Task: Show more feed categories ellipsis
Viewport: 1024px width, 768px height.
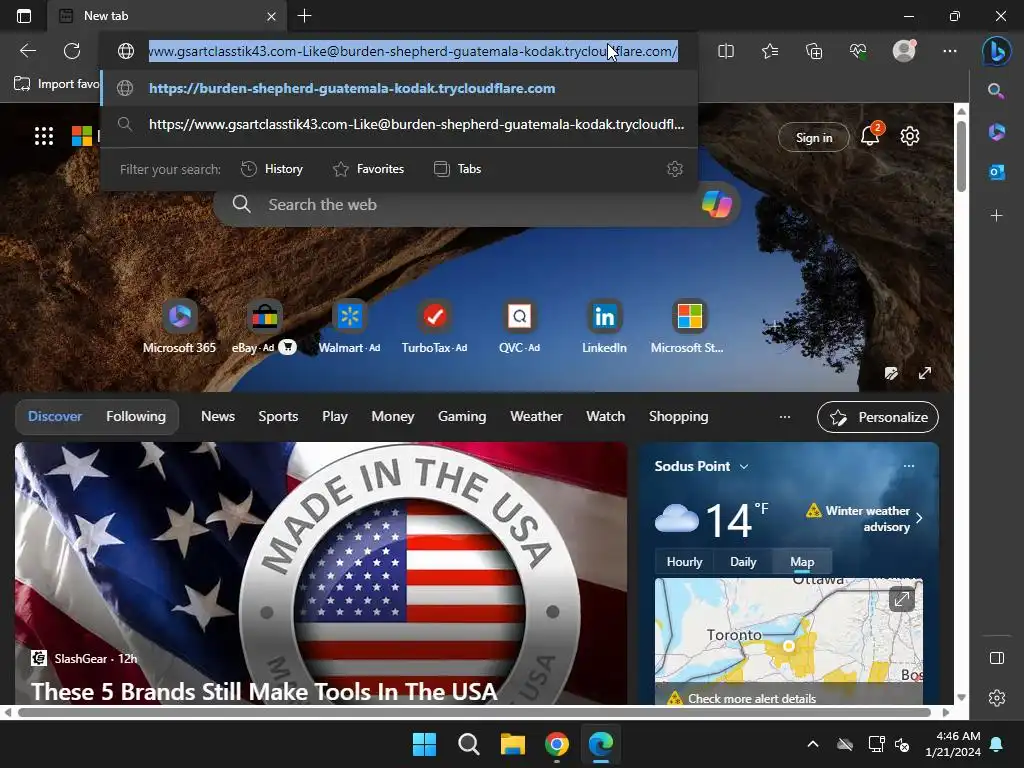Action: 785,417
